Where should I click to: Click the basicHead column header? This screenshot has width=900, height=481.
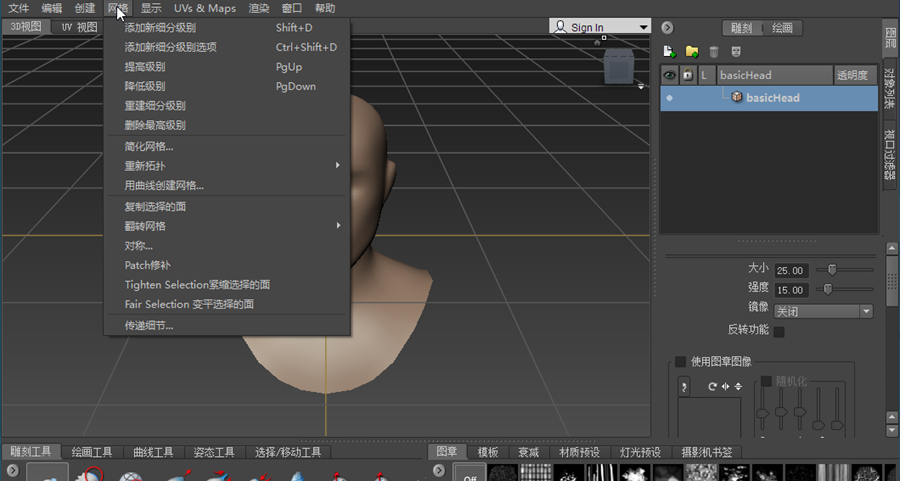[774, 75]
